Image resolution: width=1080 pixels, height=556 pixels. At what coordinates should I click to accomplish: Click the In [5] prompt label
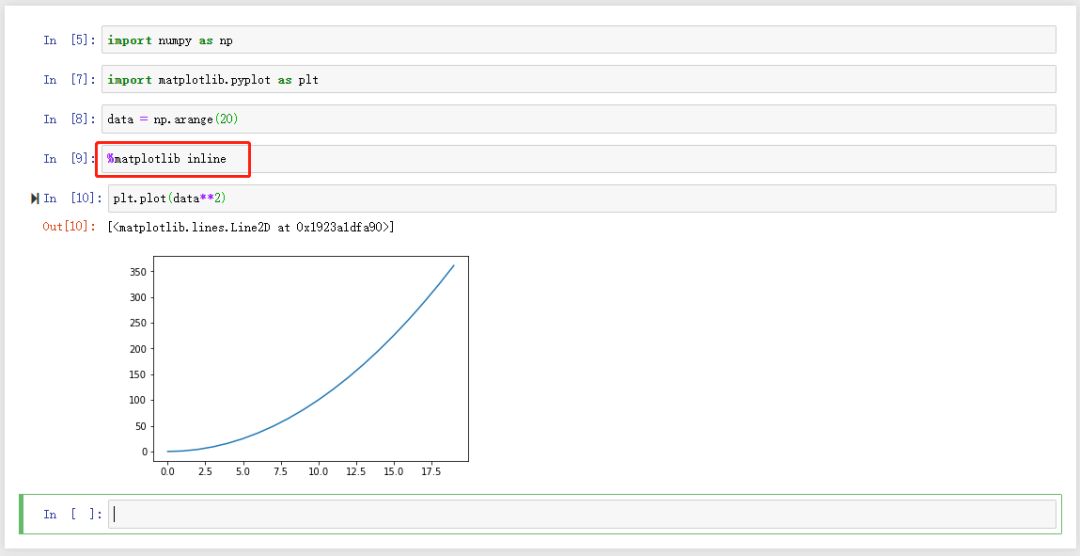tap(69, 41)
